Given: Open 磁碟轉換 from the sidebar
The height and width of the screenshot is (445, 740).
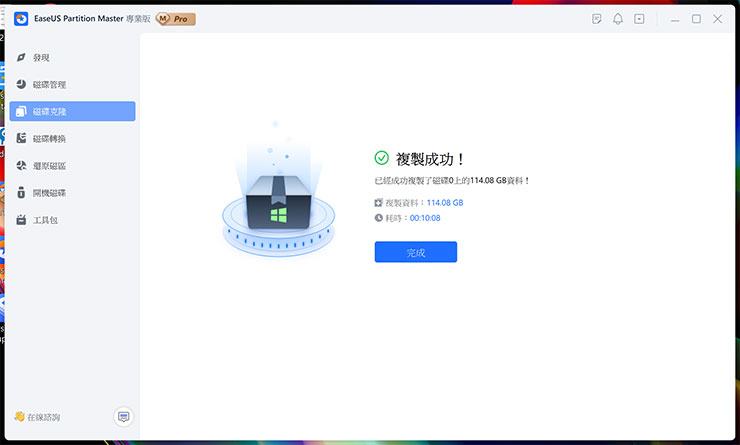Looking at the screenshot, I should click(x=72, y=139).
